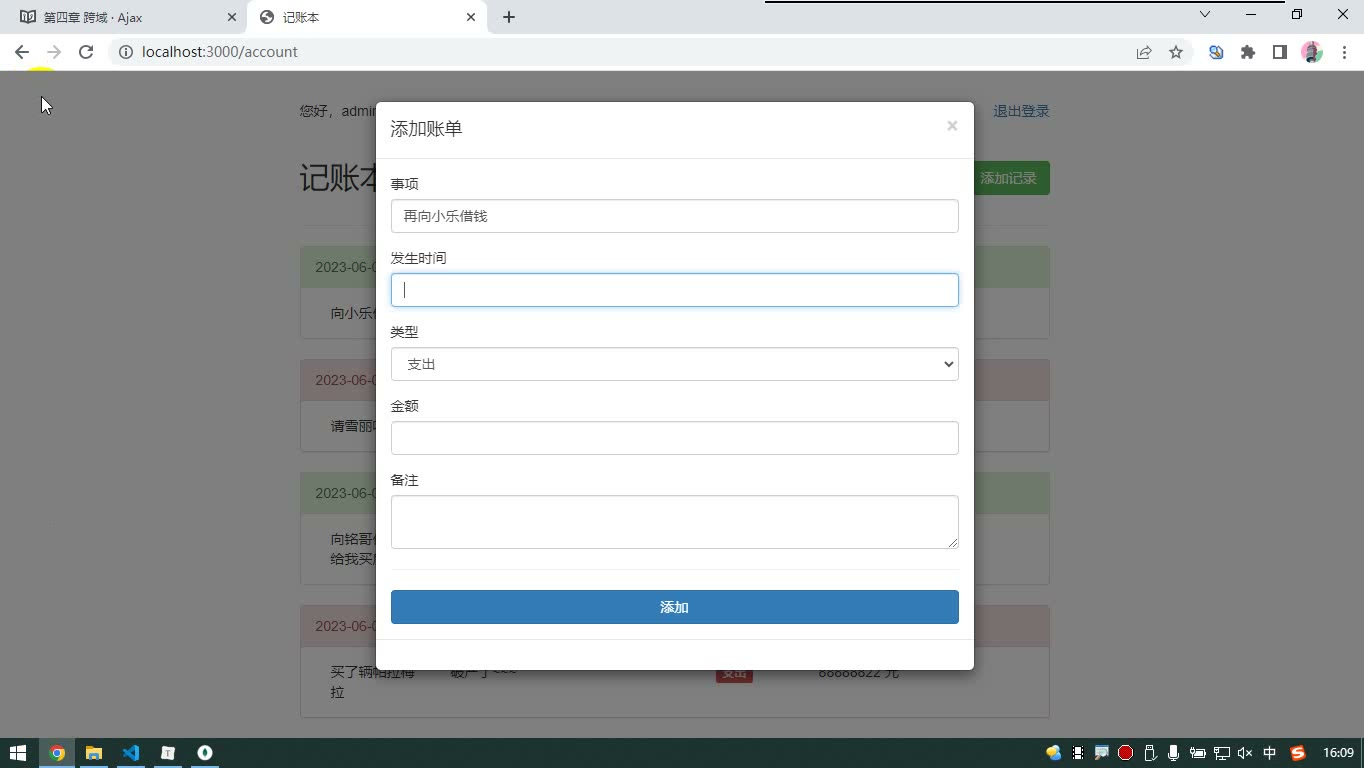Submit with the blue 添加 button
This screenshot has width=1364, height=768.
coord(675,607)
